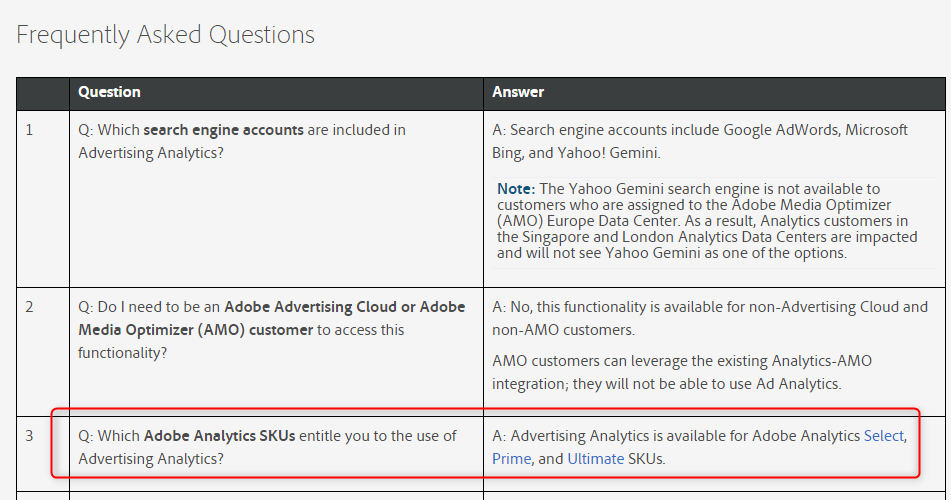
Task: Click the Yahoo Gemini note paragraph
Action: (707, 221)
